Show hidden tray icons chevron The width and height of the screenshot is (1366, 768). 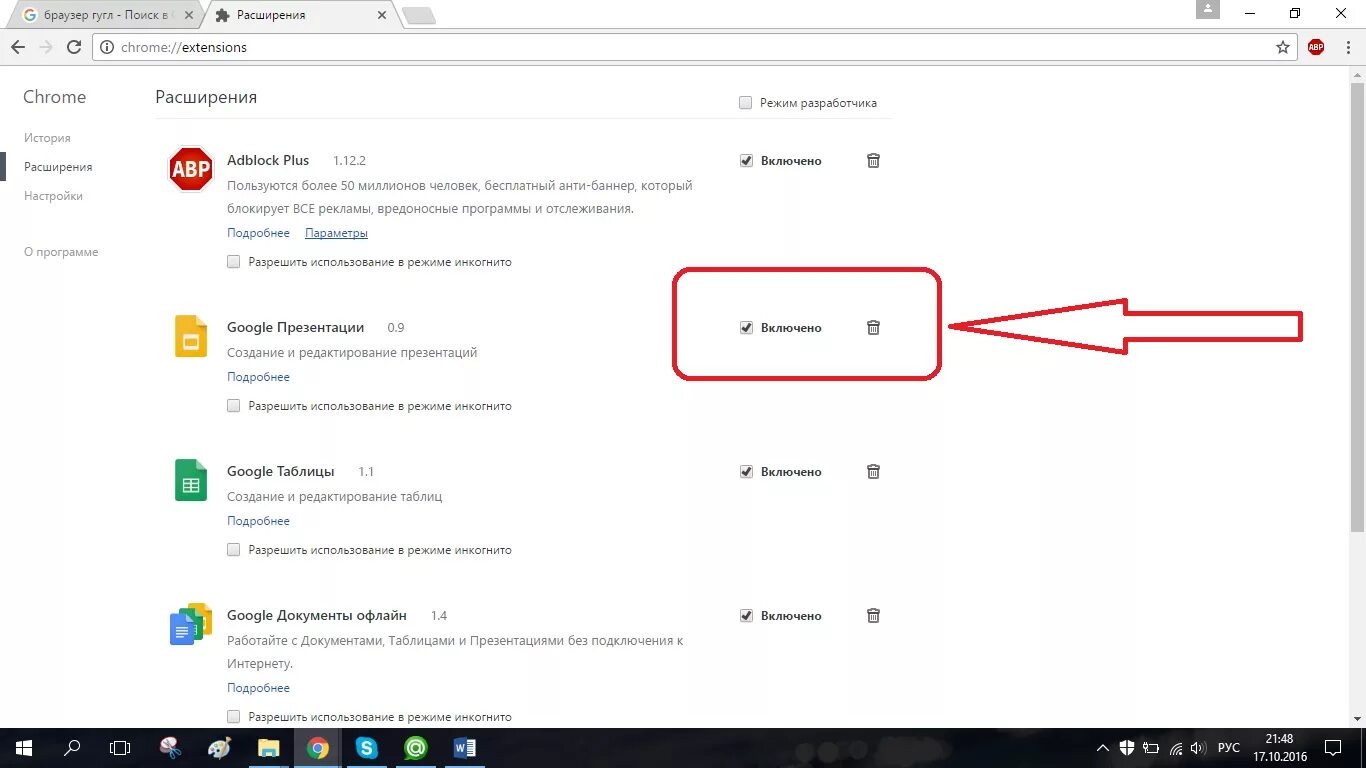click(x=1103, y=748)
